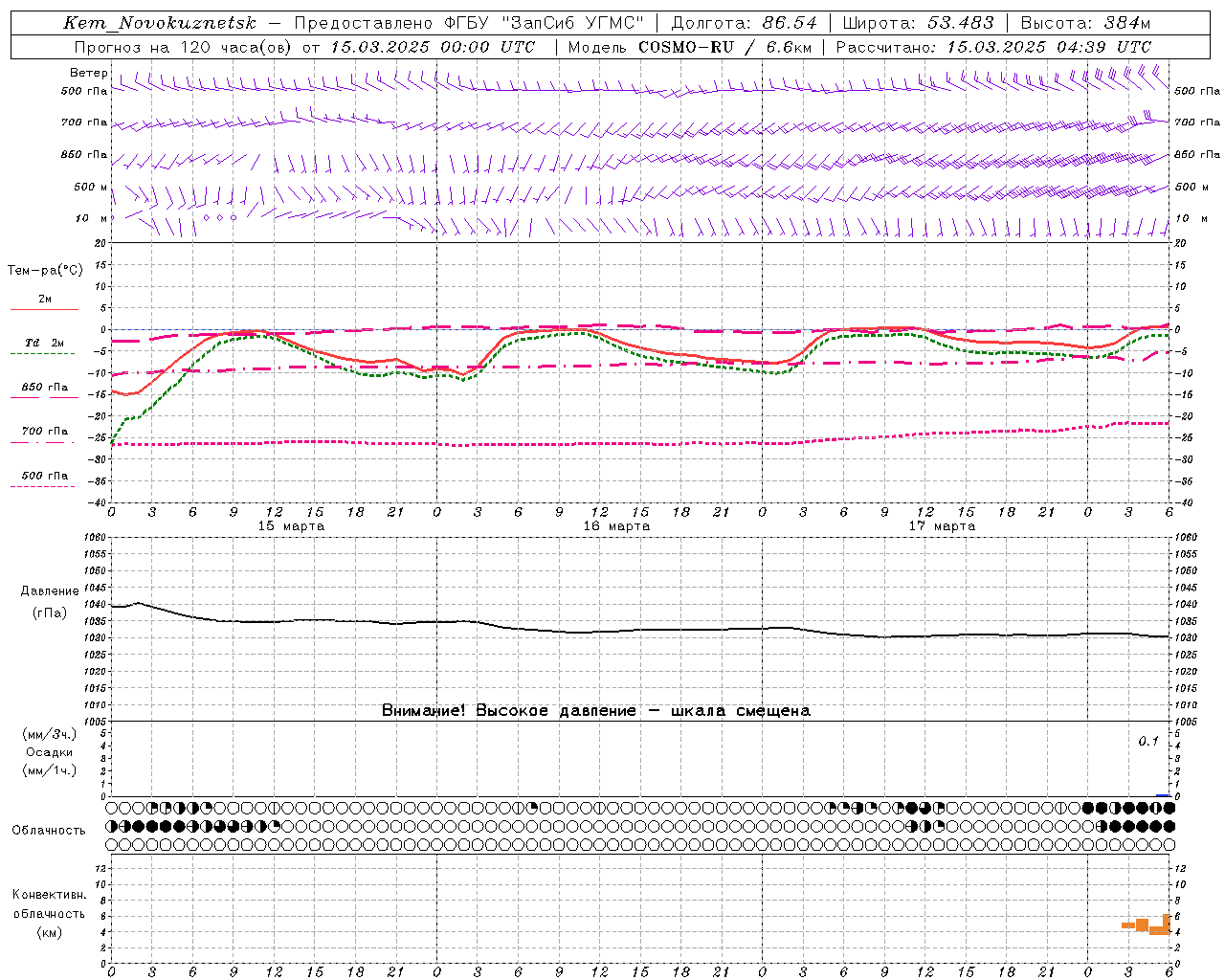Click the 'Высота: 384м' value
1225x980 pixels.
coord(1085,23)
